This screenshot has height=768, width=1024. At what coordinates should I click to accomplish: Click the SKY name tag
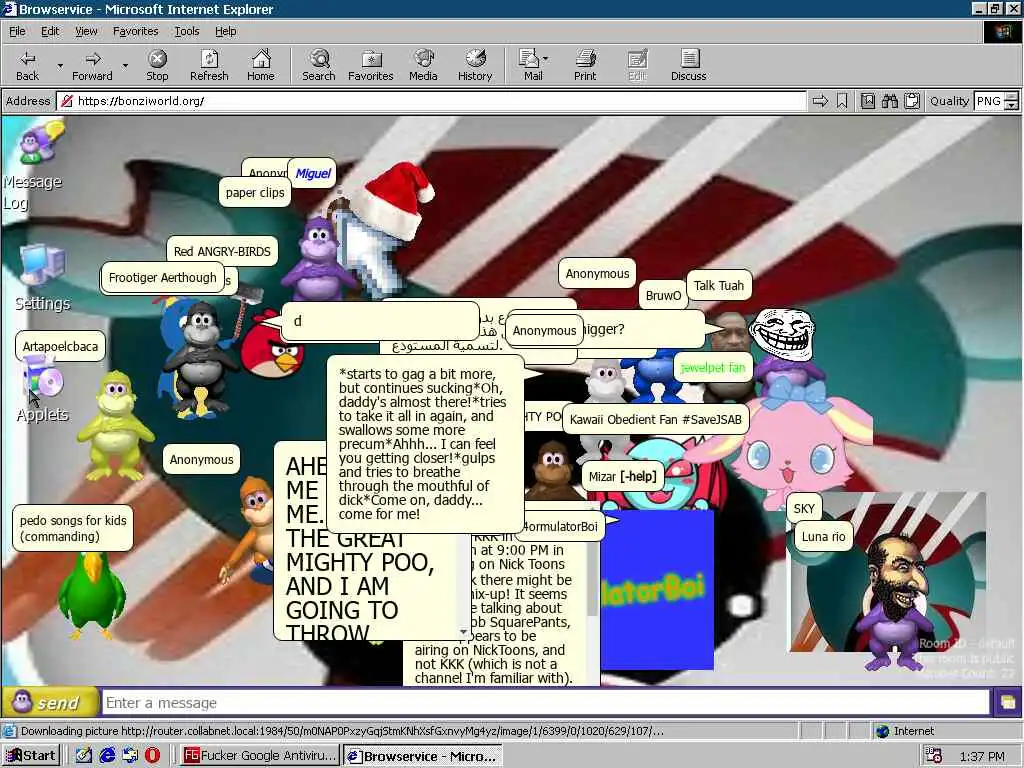(x=804, y=508)
